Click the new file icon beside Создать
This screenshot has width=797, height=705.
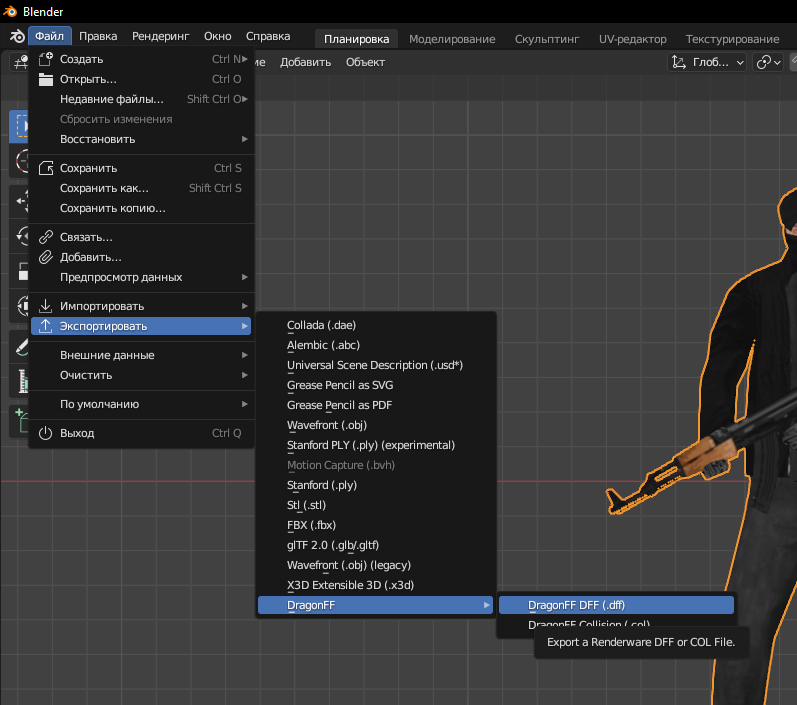(x=45, y=59)
